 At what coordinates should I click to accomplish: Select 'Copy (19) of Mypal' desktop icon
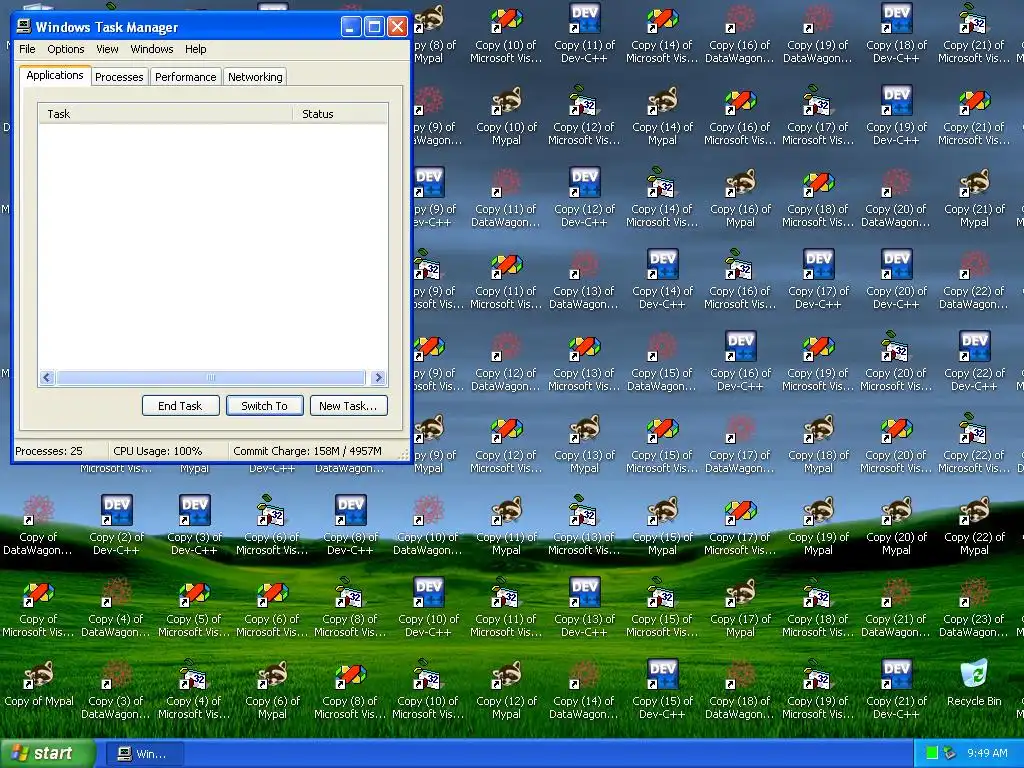pos(818,526)
